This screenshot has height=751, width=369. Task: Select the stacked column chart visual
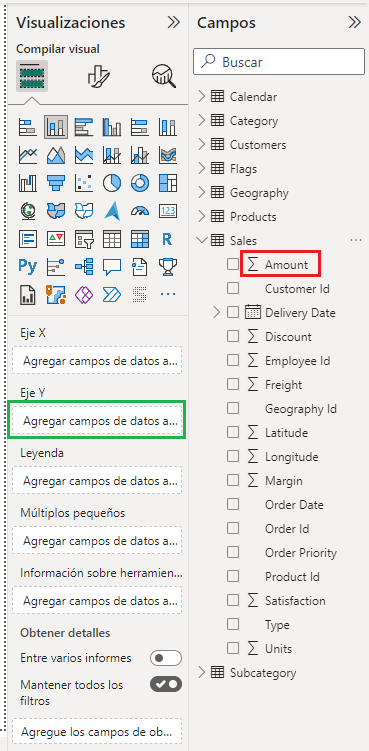tap(56, 127)
